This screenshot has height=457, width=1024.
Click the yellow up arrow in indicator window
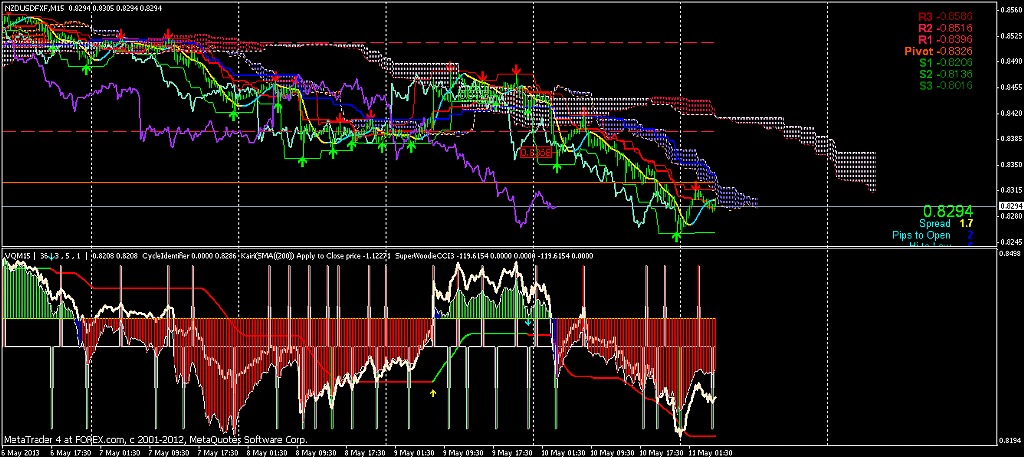click(x=433, y=393)
